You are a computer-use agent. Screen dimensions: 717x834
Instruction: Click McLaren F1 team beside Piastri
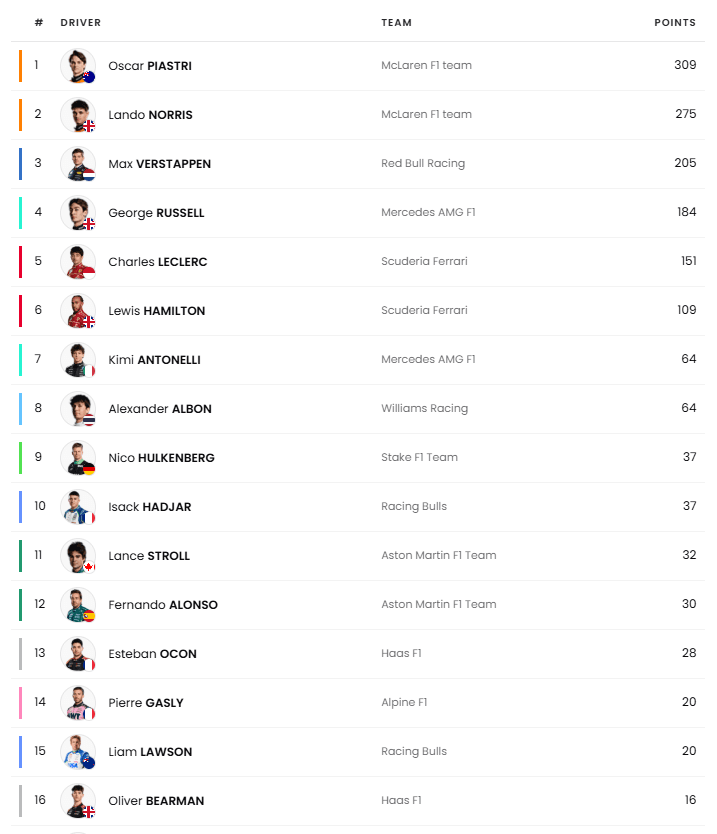point(426,65)
